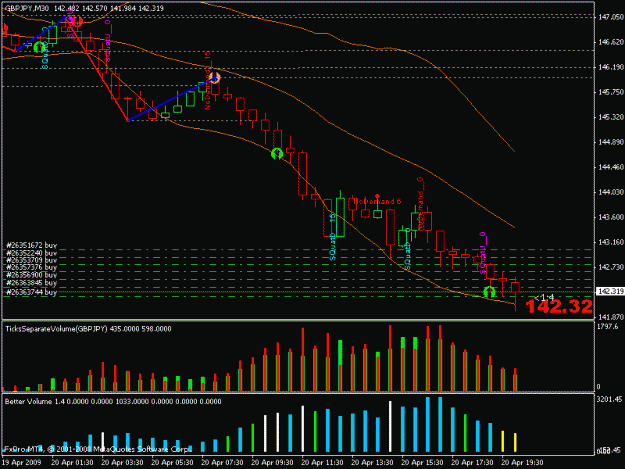Click the 147.050 price axis label
625x469 pixels.
tap(611, 17)
